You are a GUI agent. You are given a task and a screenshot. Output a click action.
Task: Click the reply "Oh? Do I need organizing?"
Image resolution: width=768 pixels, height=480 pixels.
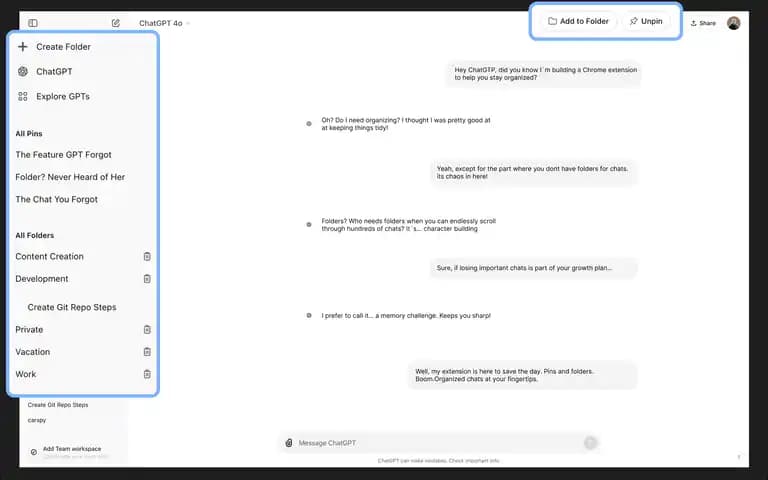(406, 124)
